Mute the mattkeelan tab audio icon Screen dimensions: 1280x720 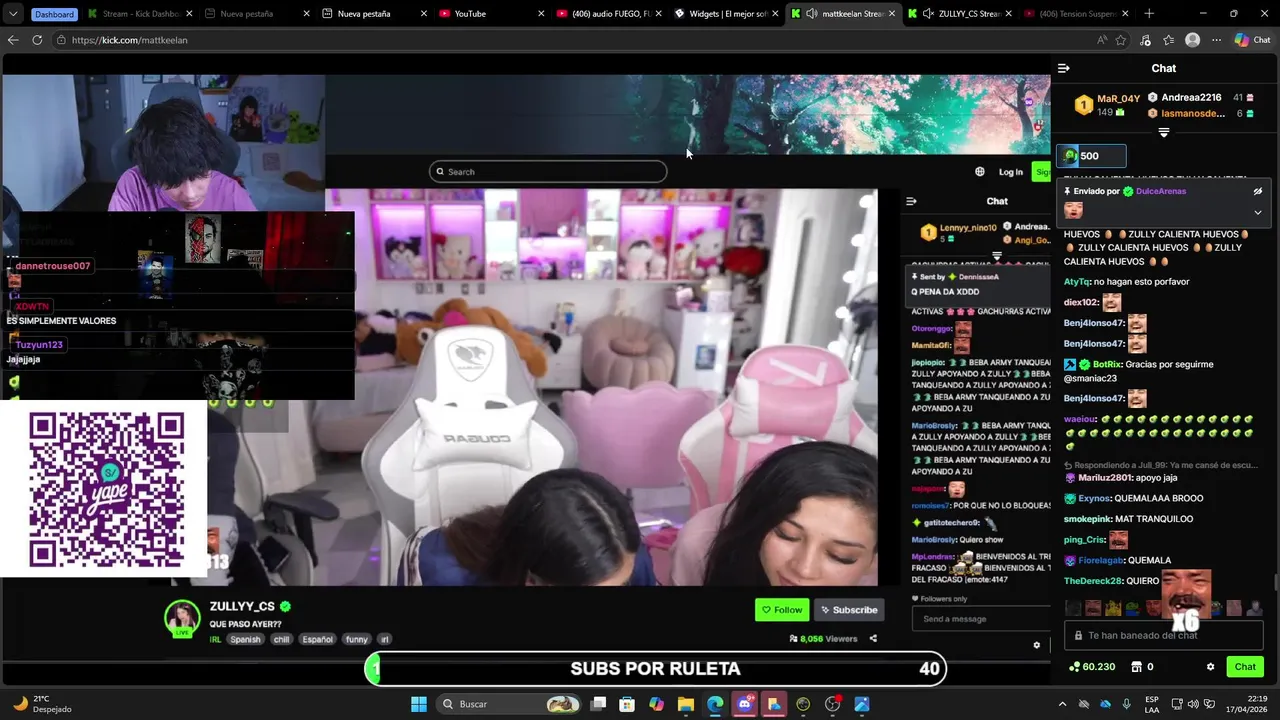click(811, 14)
